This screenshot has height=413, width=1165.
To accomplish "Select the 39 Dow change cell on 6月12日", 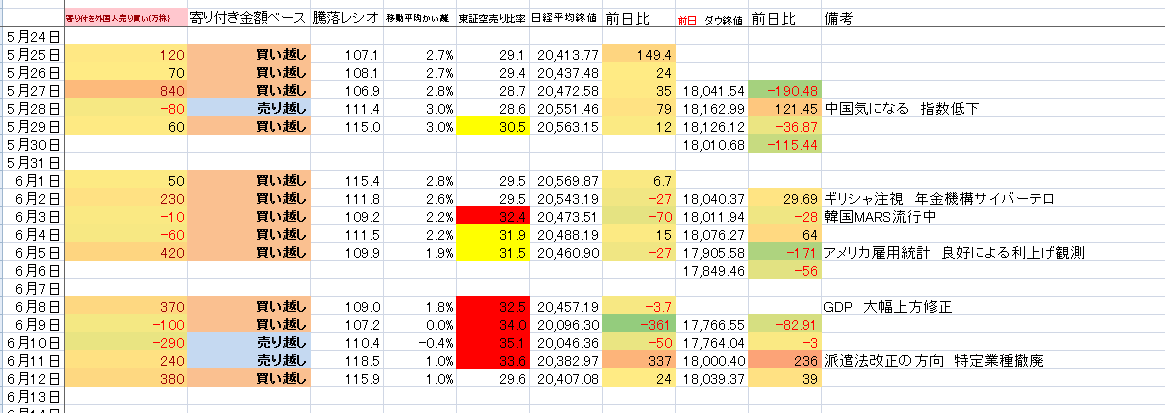I will pos(785,377).
